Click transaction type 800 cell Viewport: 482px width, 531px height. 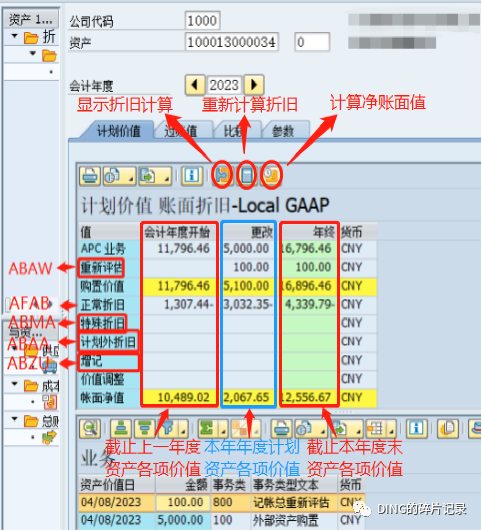[231, 503]
